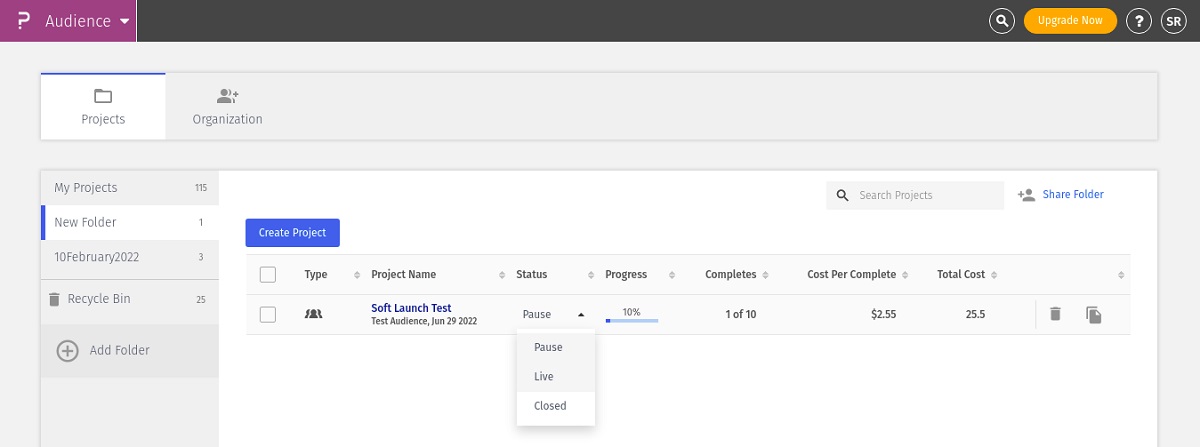Viewport: 1200px width, 447px height.
Task: Click the Share Folder person icon
Action: click(x=1026, y=195)
